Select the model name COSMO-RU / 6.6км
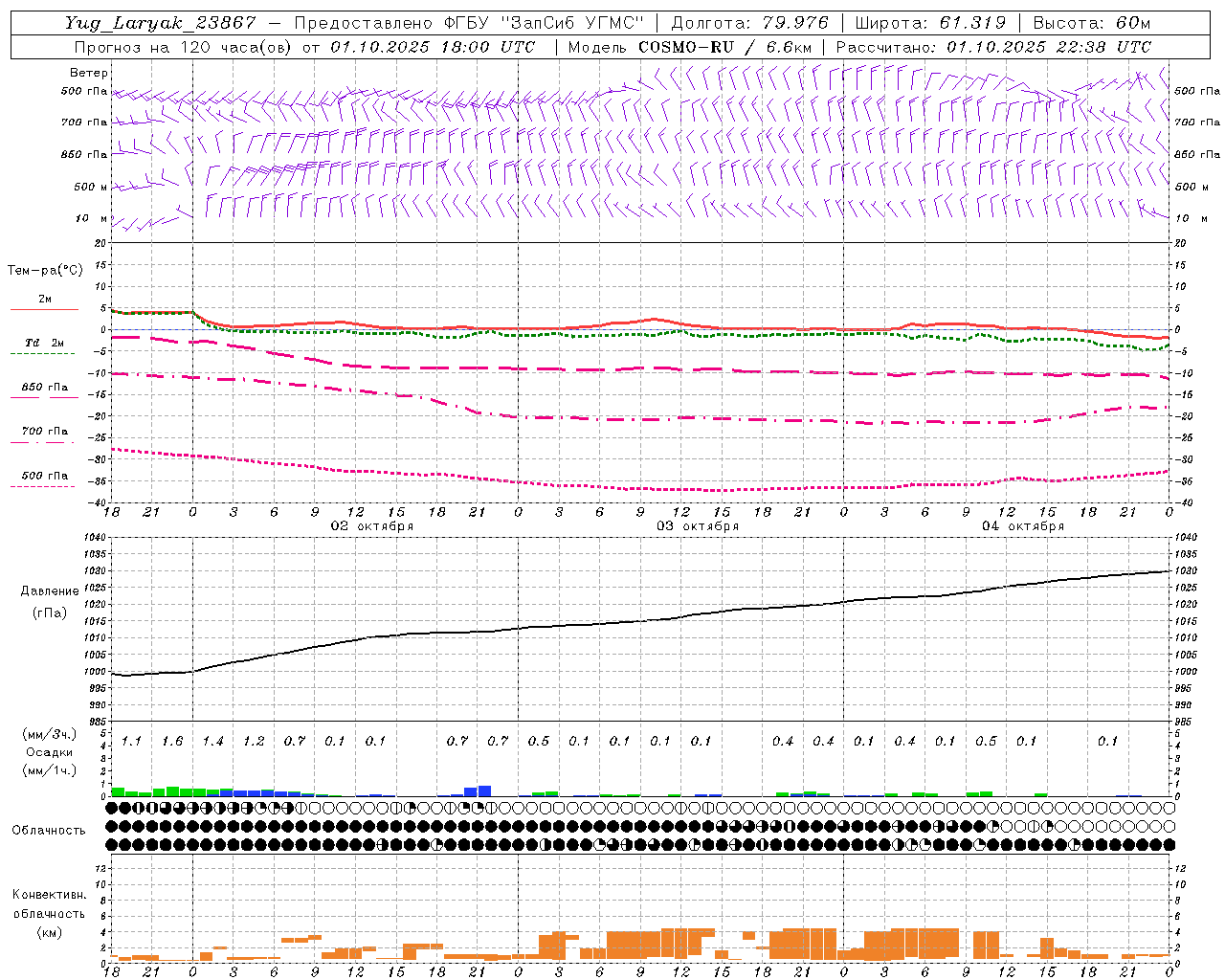1225x980 pixels. coord(725,47)
